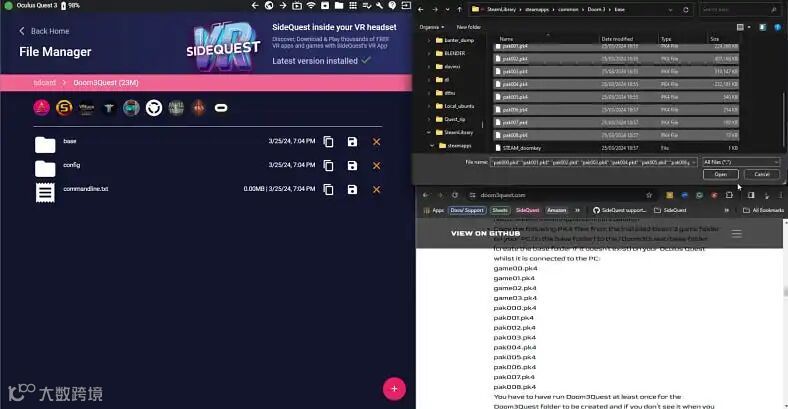This screenshot has width=788, height=409.
Task: Open the view options dropdown arrow in file dialog
Action: pyautogui.click(x=749, y=27)
